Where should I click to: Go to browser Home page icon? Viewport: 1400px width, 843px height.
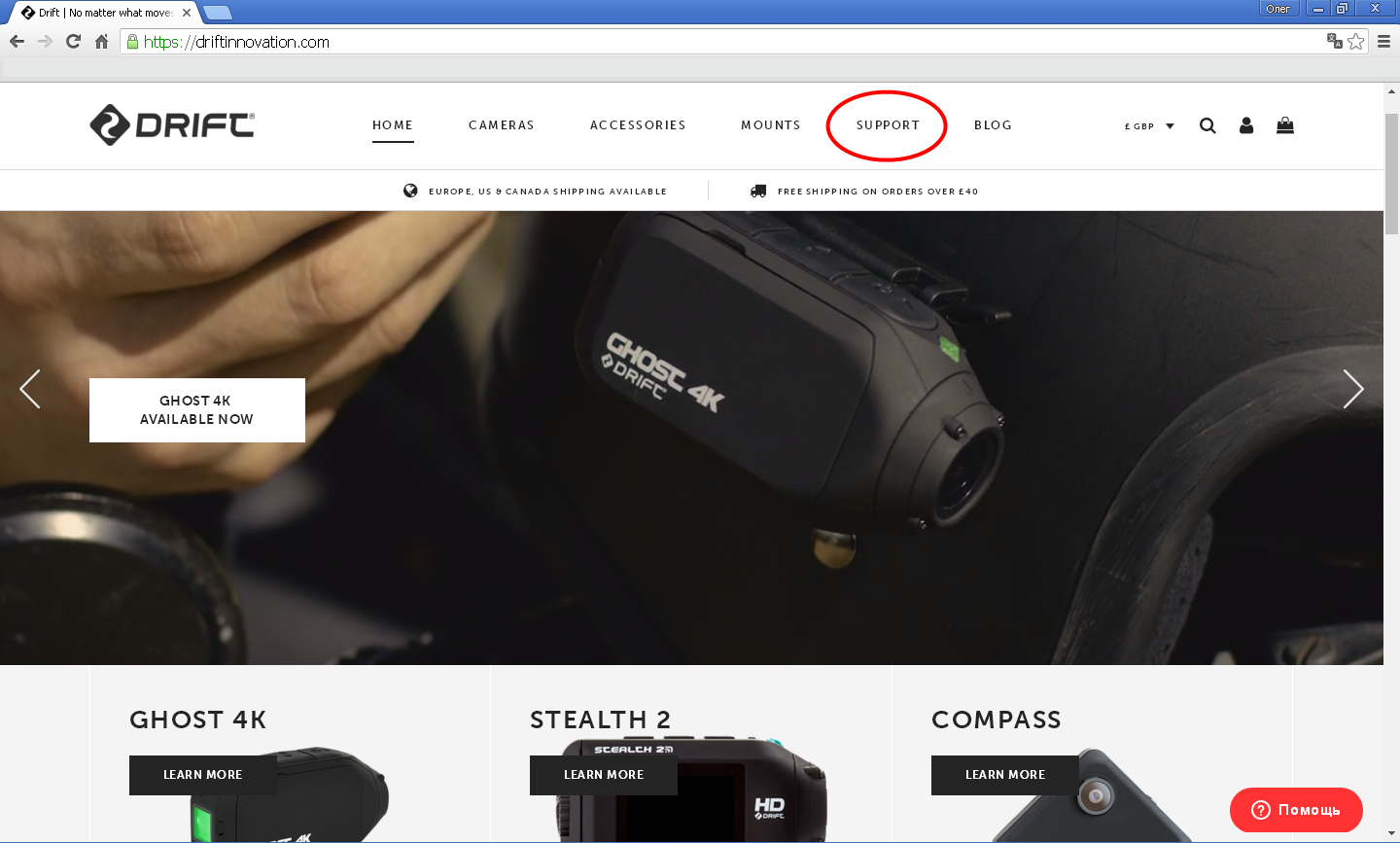(x=101, y=42)
